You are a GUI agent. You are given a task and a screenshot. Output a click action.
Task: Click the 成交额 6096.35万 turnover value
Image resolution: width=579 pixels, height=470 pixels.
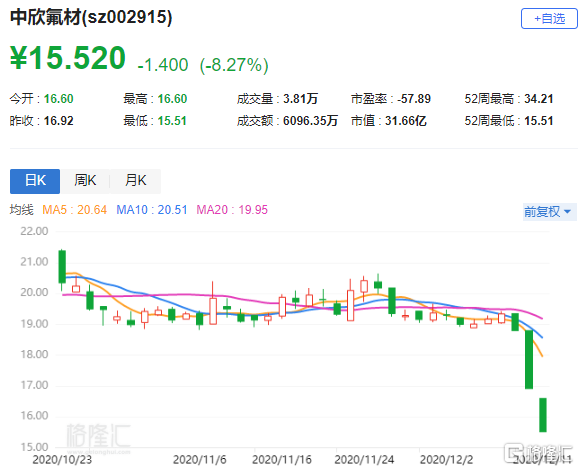[x=287, y=121]
